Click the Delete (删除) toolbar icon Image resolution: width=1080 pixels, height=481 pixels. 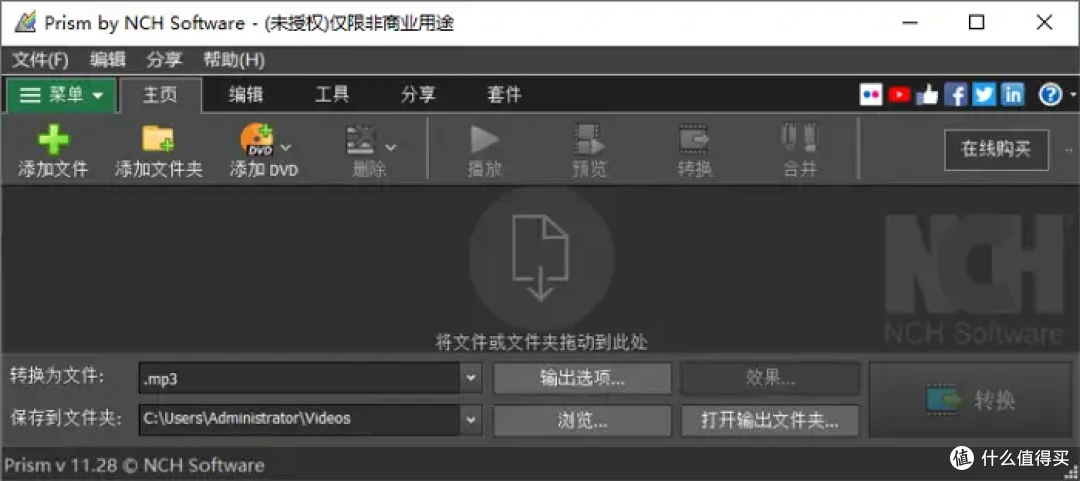[361, 139]
